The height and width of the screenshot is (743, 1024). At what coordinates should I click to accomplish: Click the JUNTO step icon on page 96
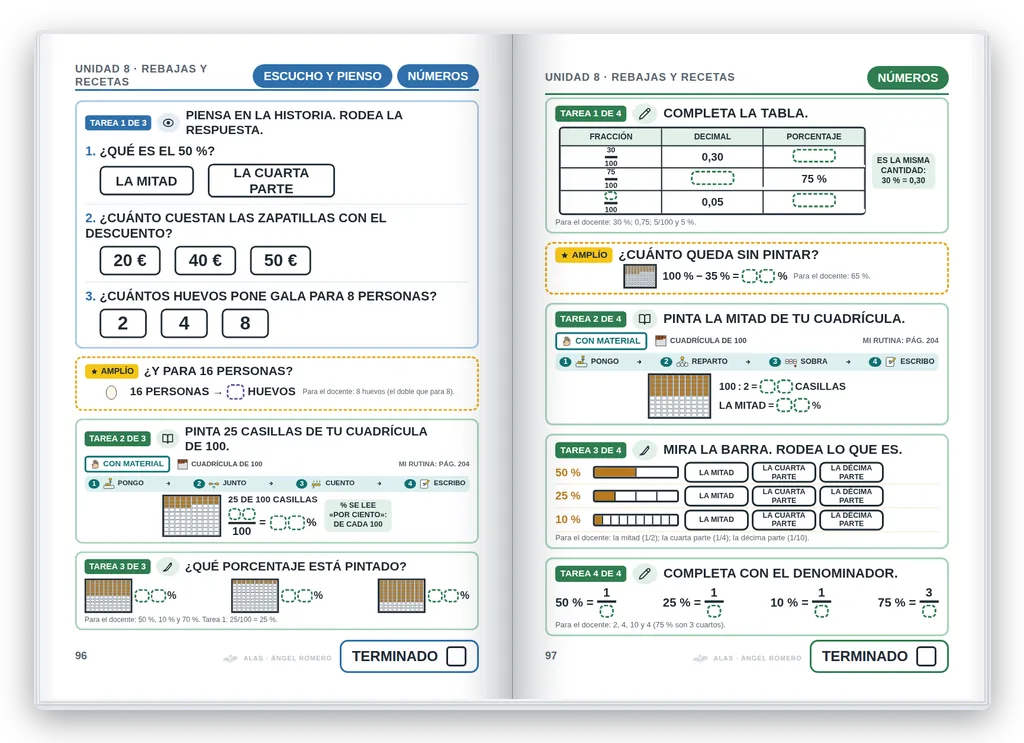[x=214, y=484]
